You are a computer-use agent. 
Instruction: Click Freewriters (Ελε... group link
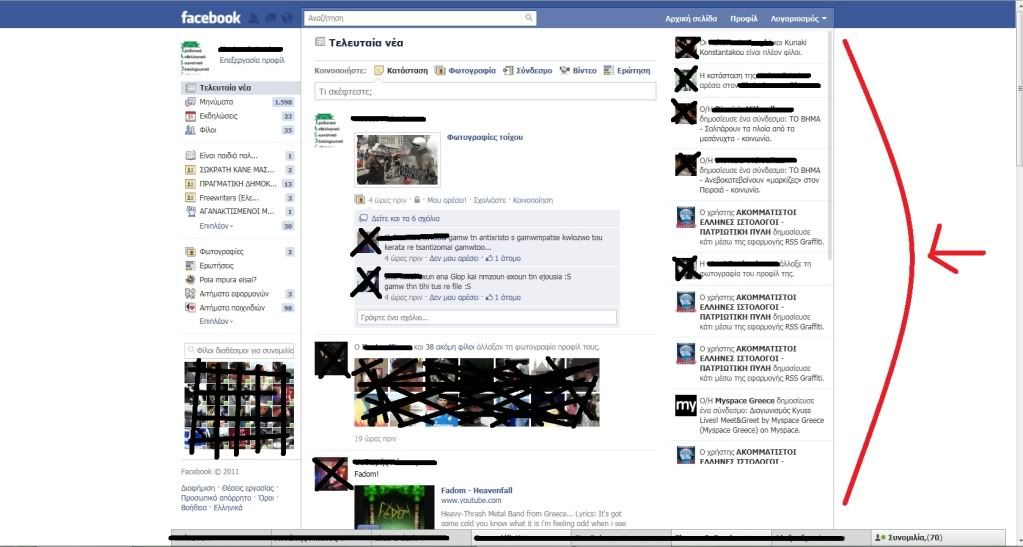pyautogui.click(x=229, y=198)
